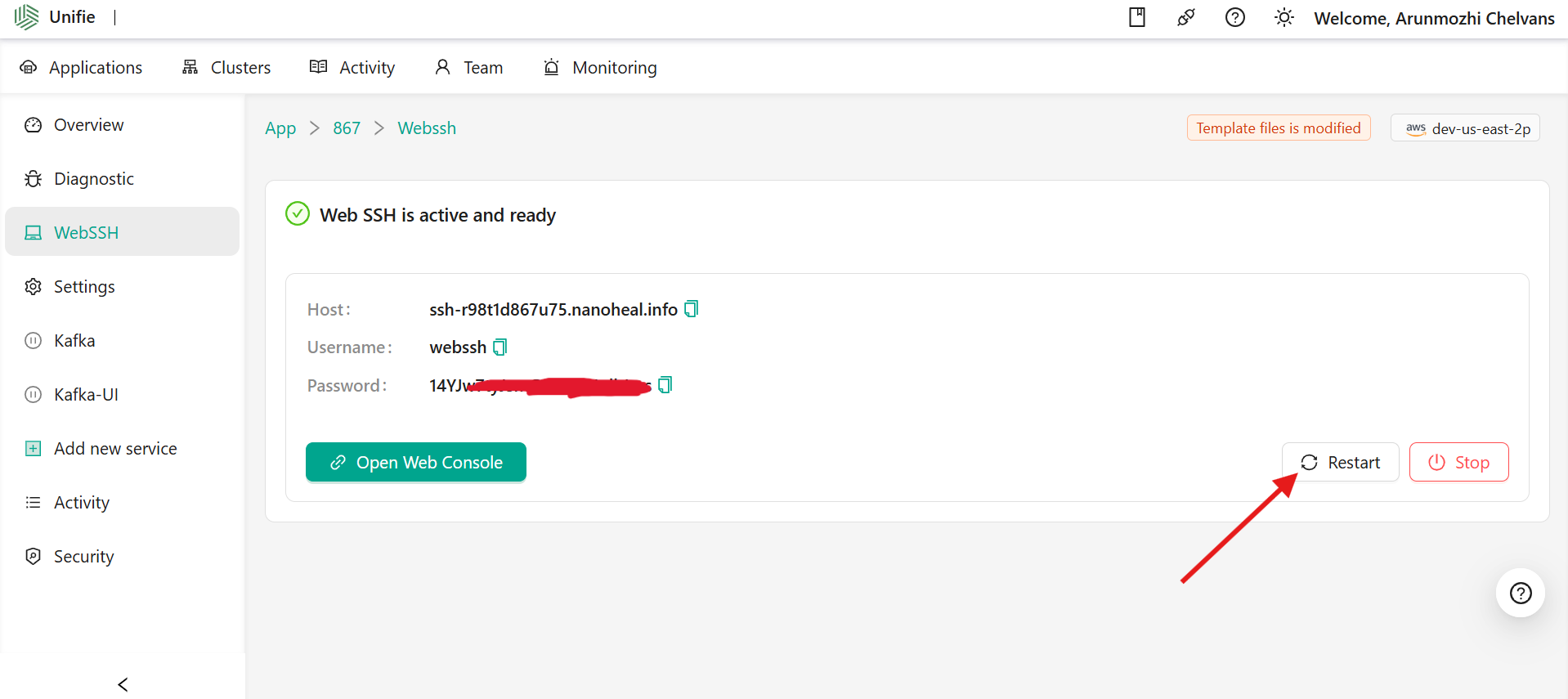
Task: Click the Diagnostic bug icon
Action: tap(33, 179)
